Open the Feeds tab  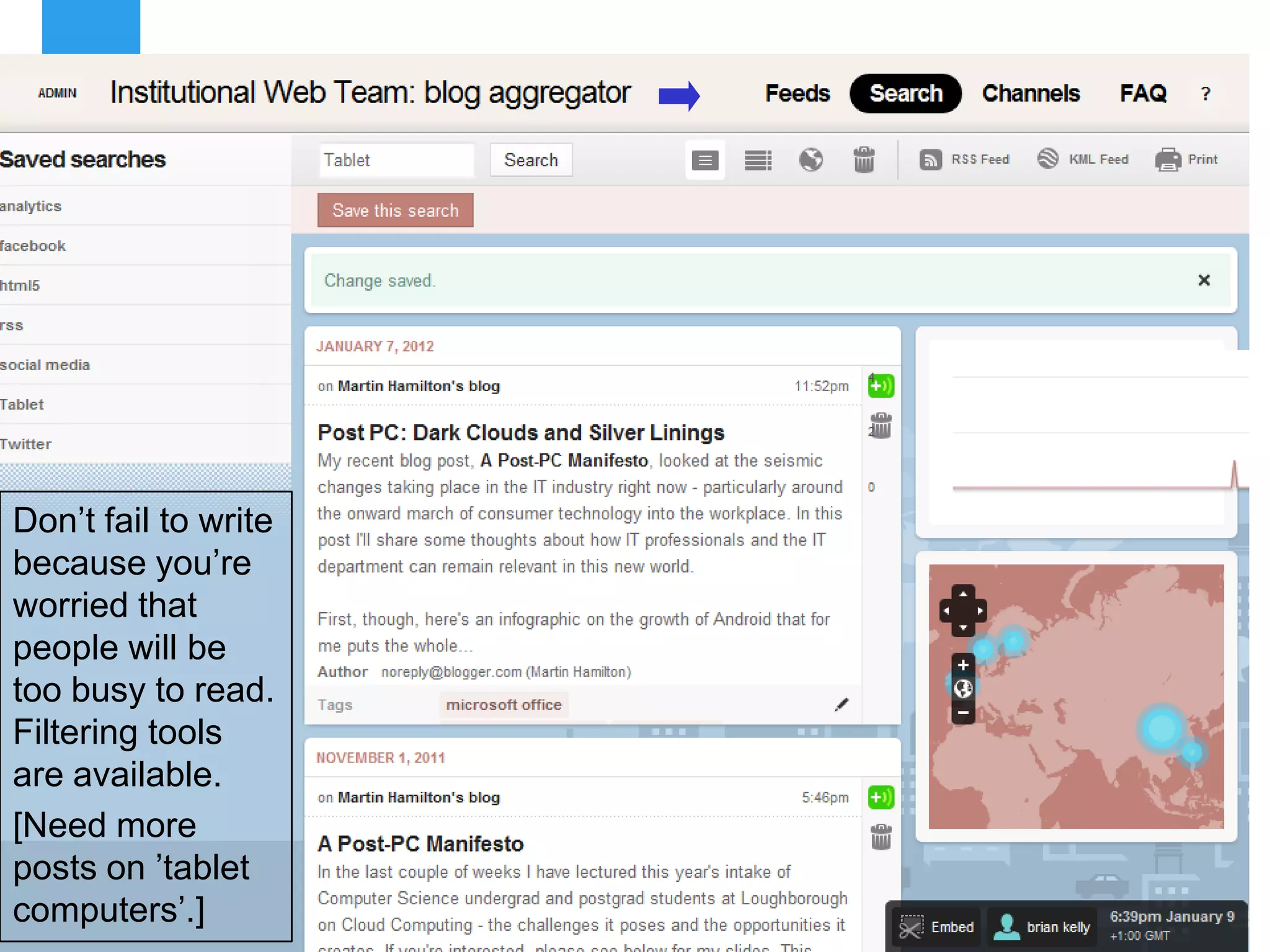click(797, 94)
